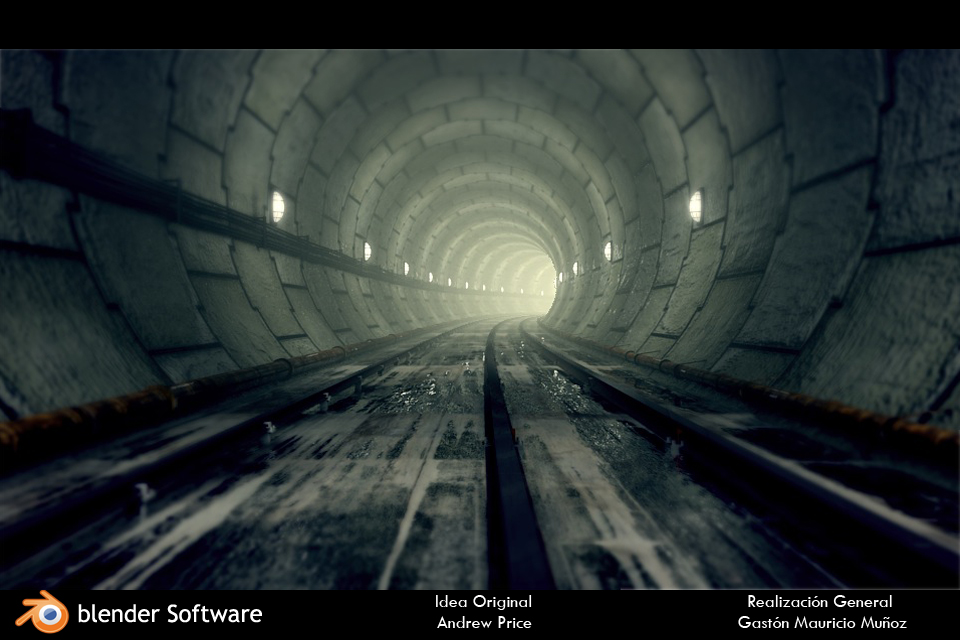Viewport: 960px width, 640px height.
Task: Click the orange Blender logo icon
Action: (x=42, y=612)
